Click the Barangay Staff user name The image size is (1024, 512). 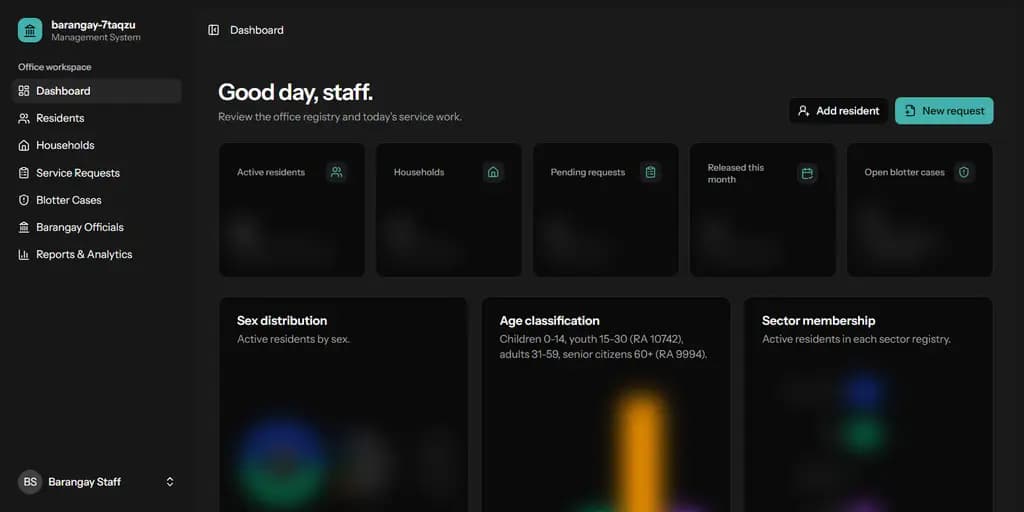[x=85, y=482]
